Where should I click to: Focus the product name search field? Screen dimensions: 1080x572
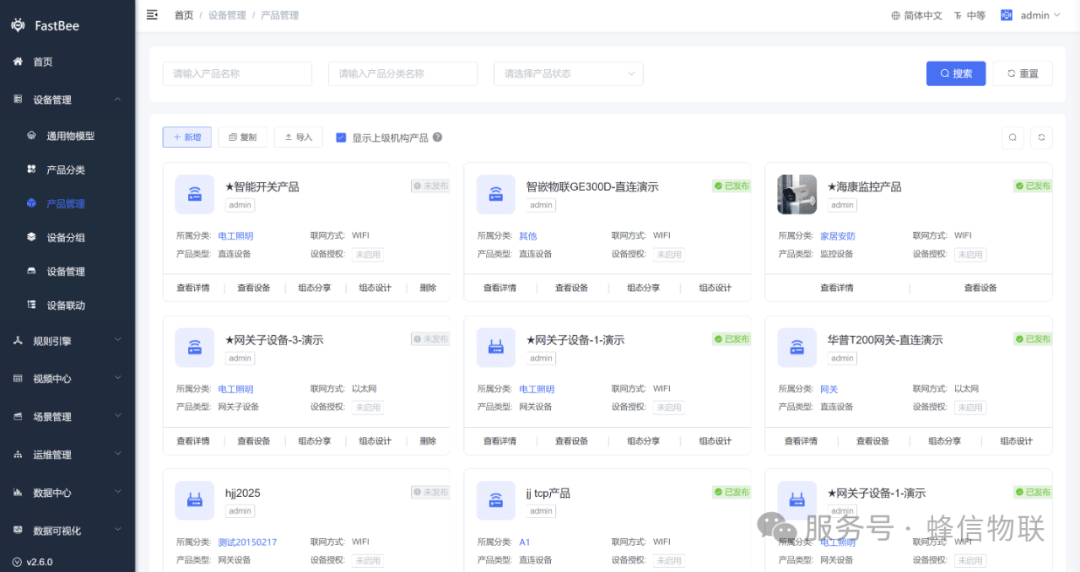coord(237,74)
